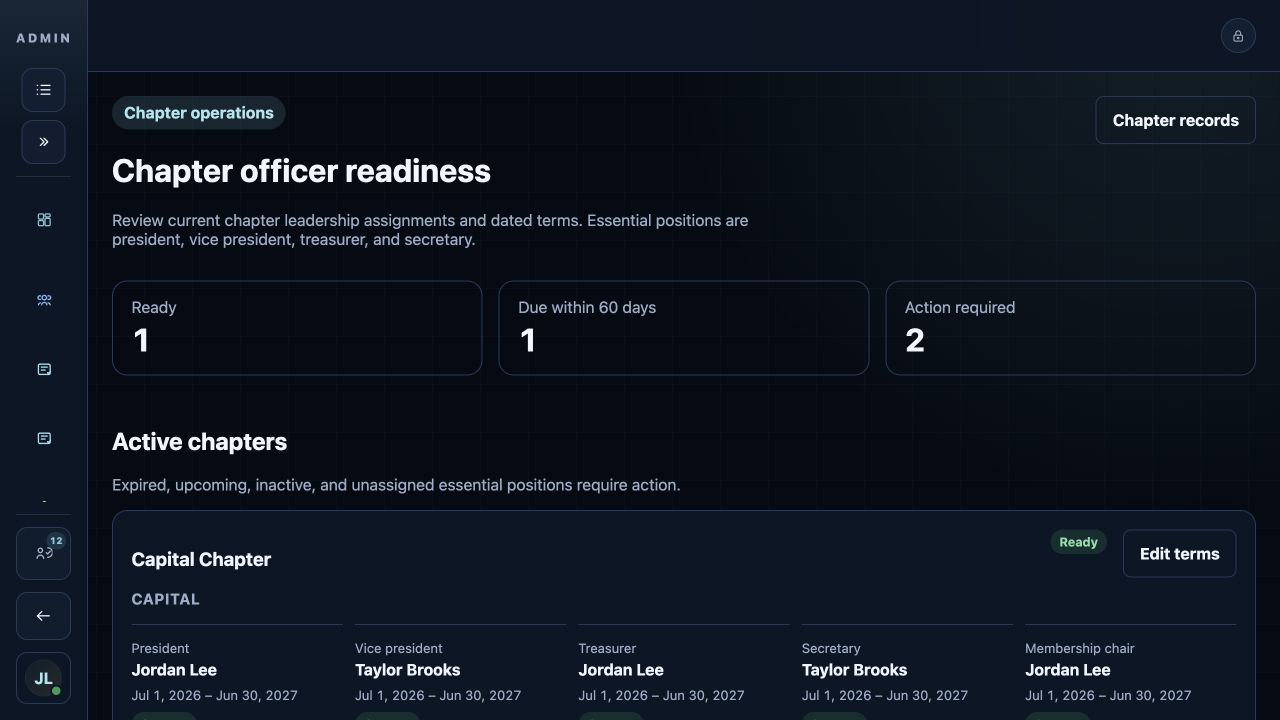1280x720 pixels.
Task: Click the President role label
Action: 160,648
